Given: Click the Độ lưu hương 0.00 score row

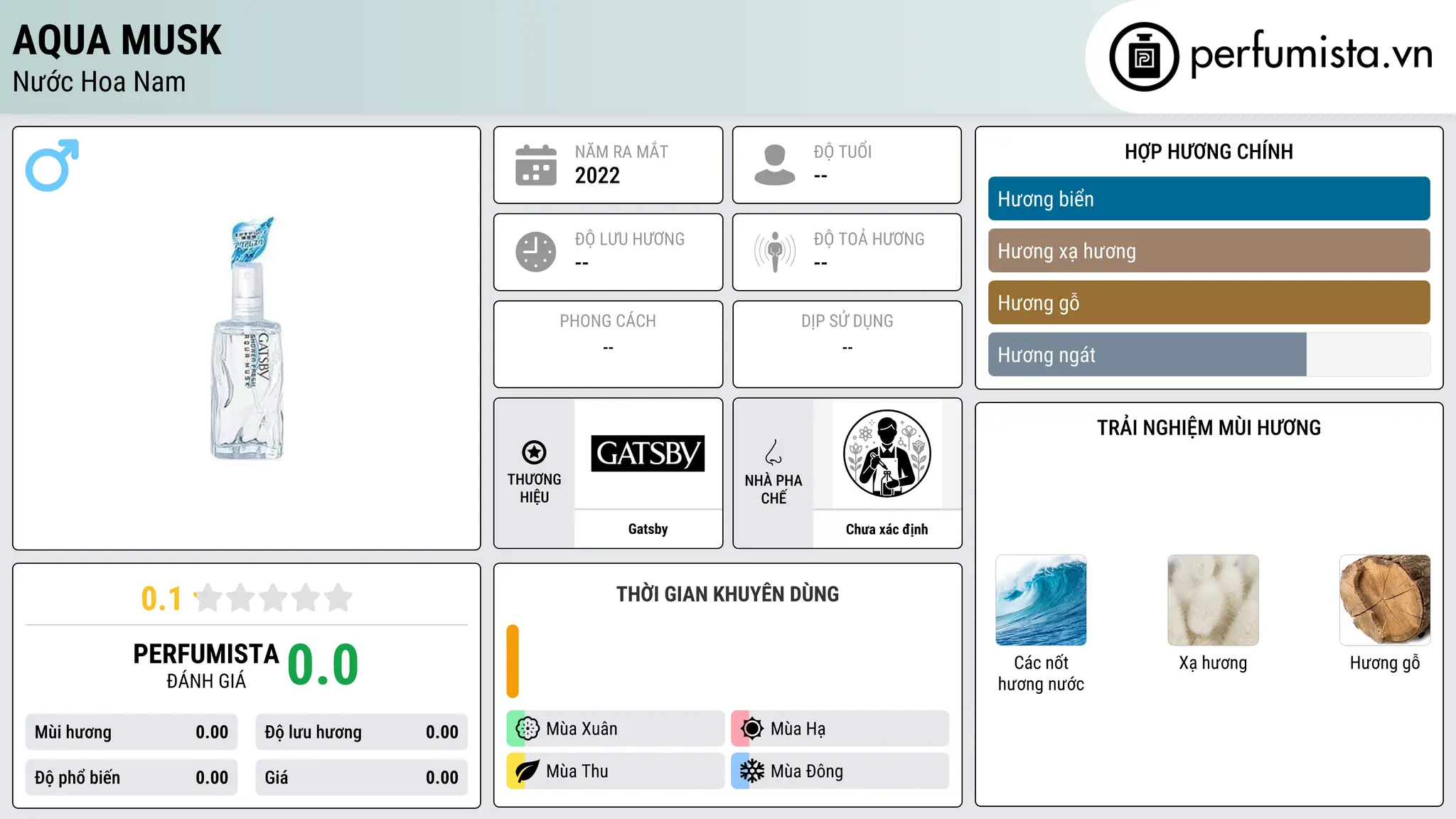Looking at the screenshot, I should pyautogui.click(x=361, y=732).
